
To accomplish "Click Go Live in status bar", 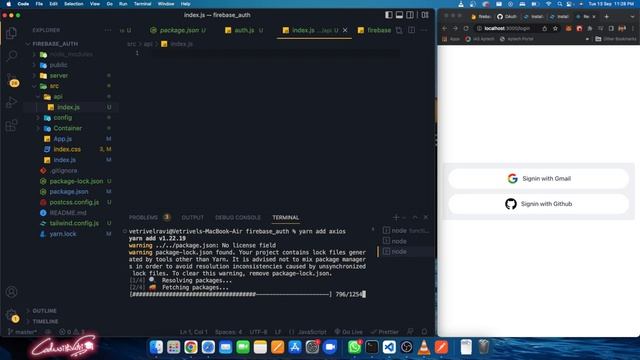I will point(349,332).
